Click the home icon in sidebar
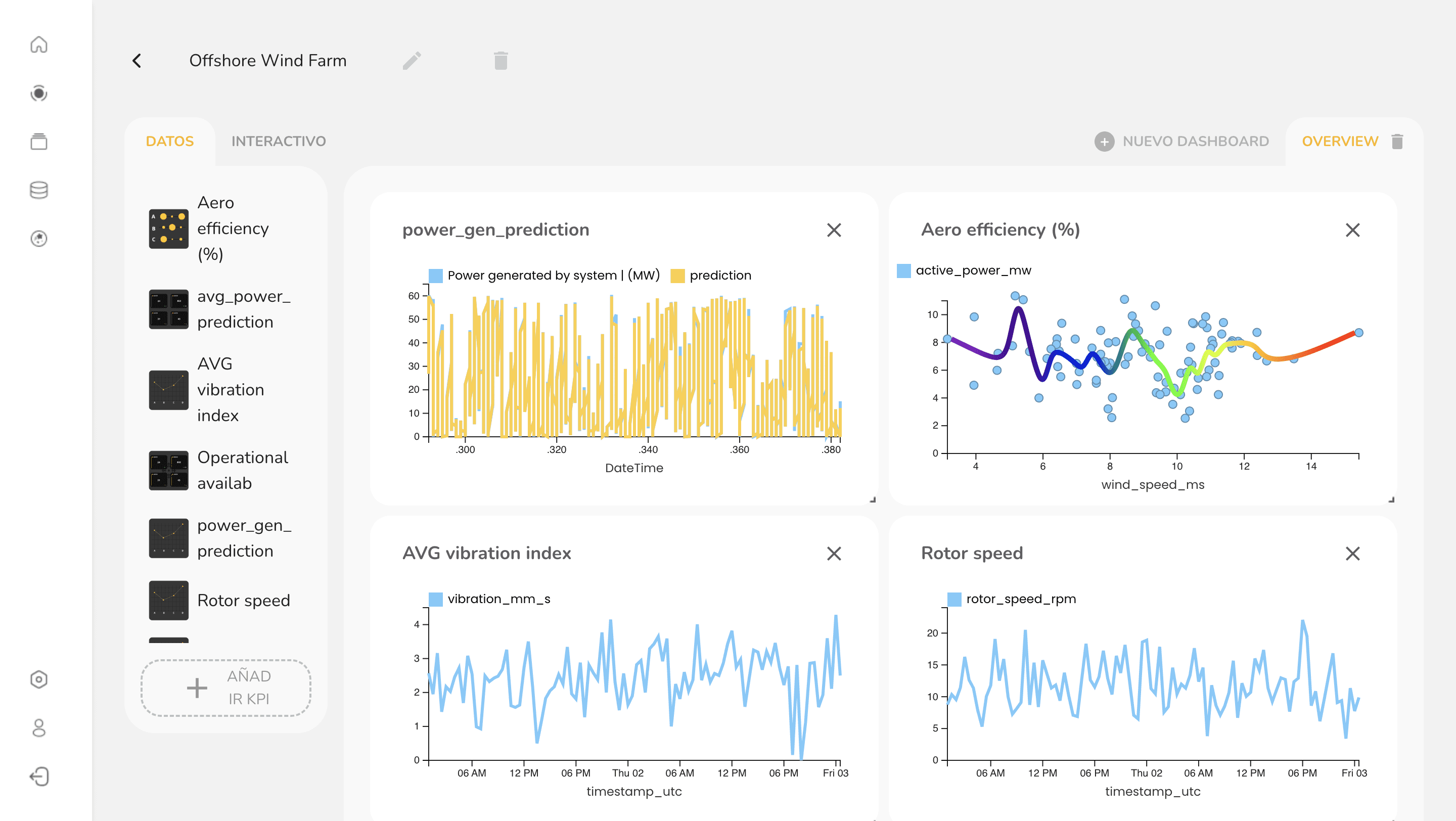This screenshot has height=821, width=1456. (x=38, y=44)
